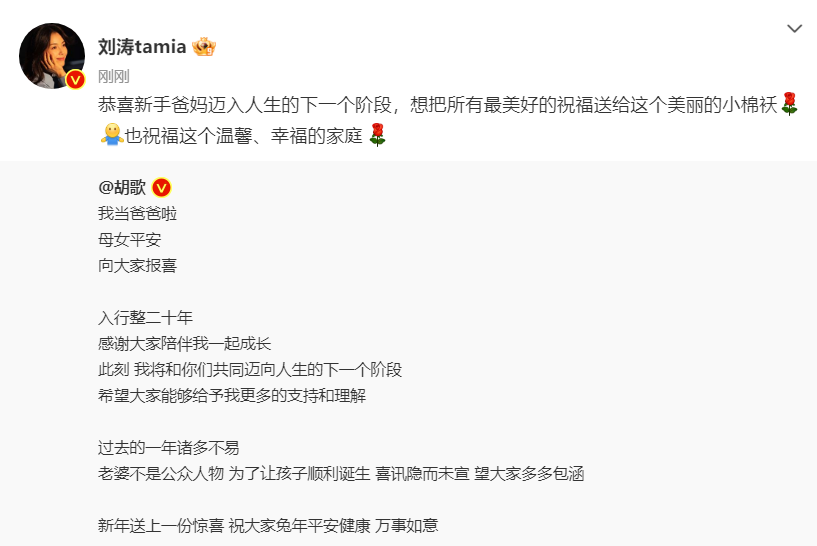This screenshot has width=817, height=546.
Task: Click the verified badge next to 胡歌
Action: click(x=161, y=187)
